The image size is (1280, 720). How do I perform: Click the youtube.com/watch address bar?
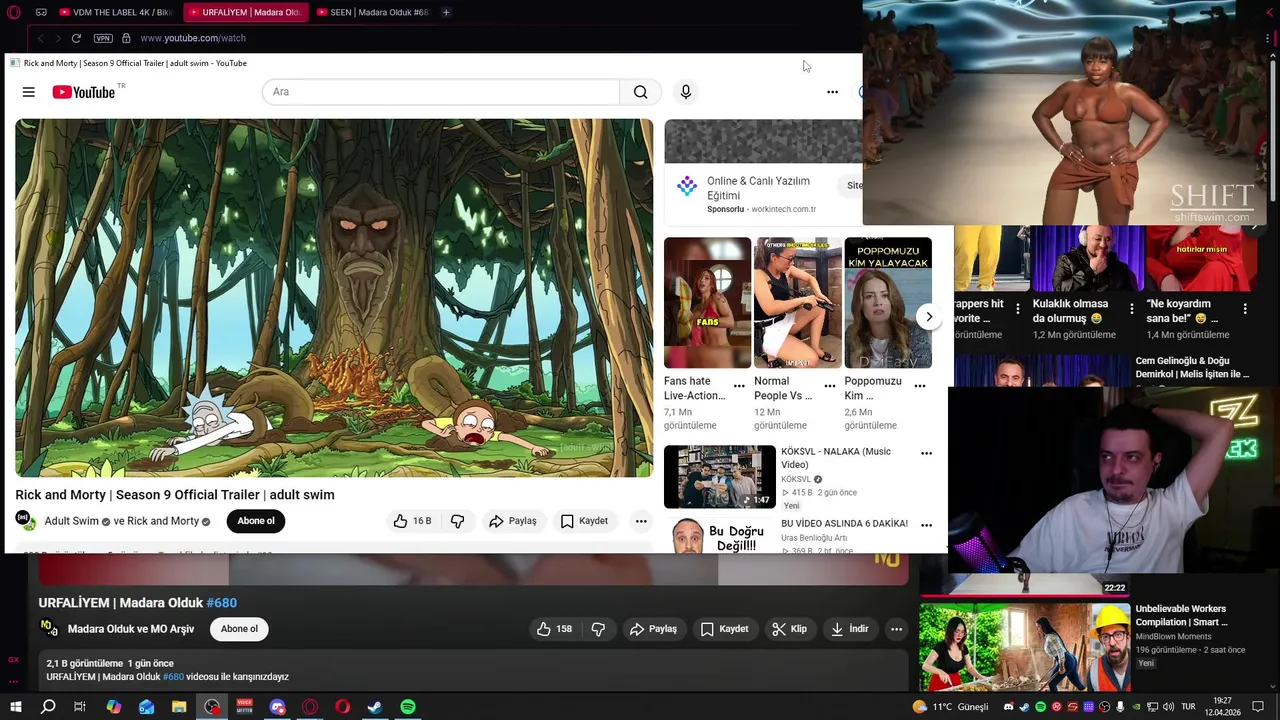click(x=193, y=38)
